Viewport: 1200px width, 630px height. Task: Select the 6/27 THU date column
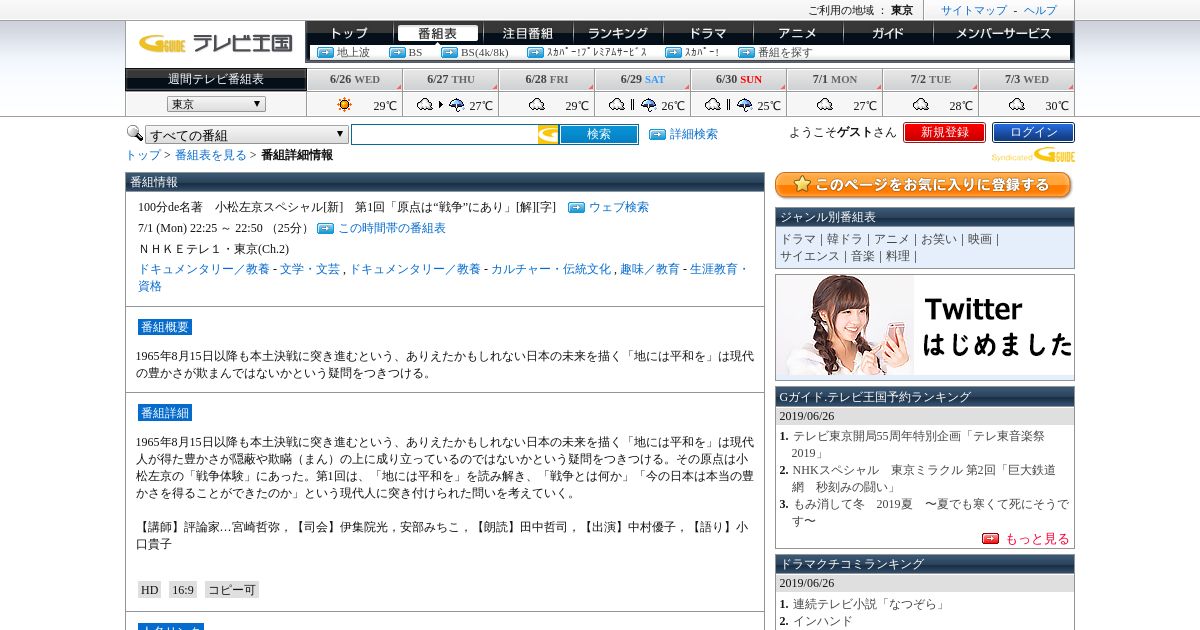coord(451,79)
